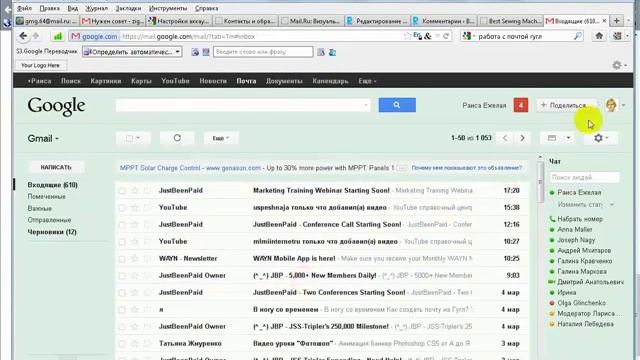Click the НАПИСАТЬ compose button
Screen dimensions: 640x360
[x=56, y=167]
